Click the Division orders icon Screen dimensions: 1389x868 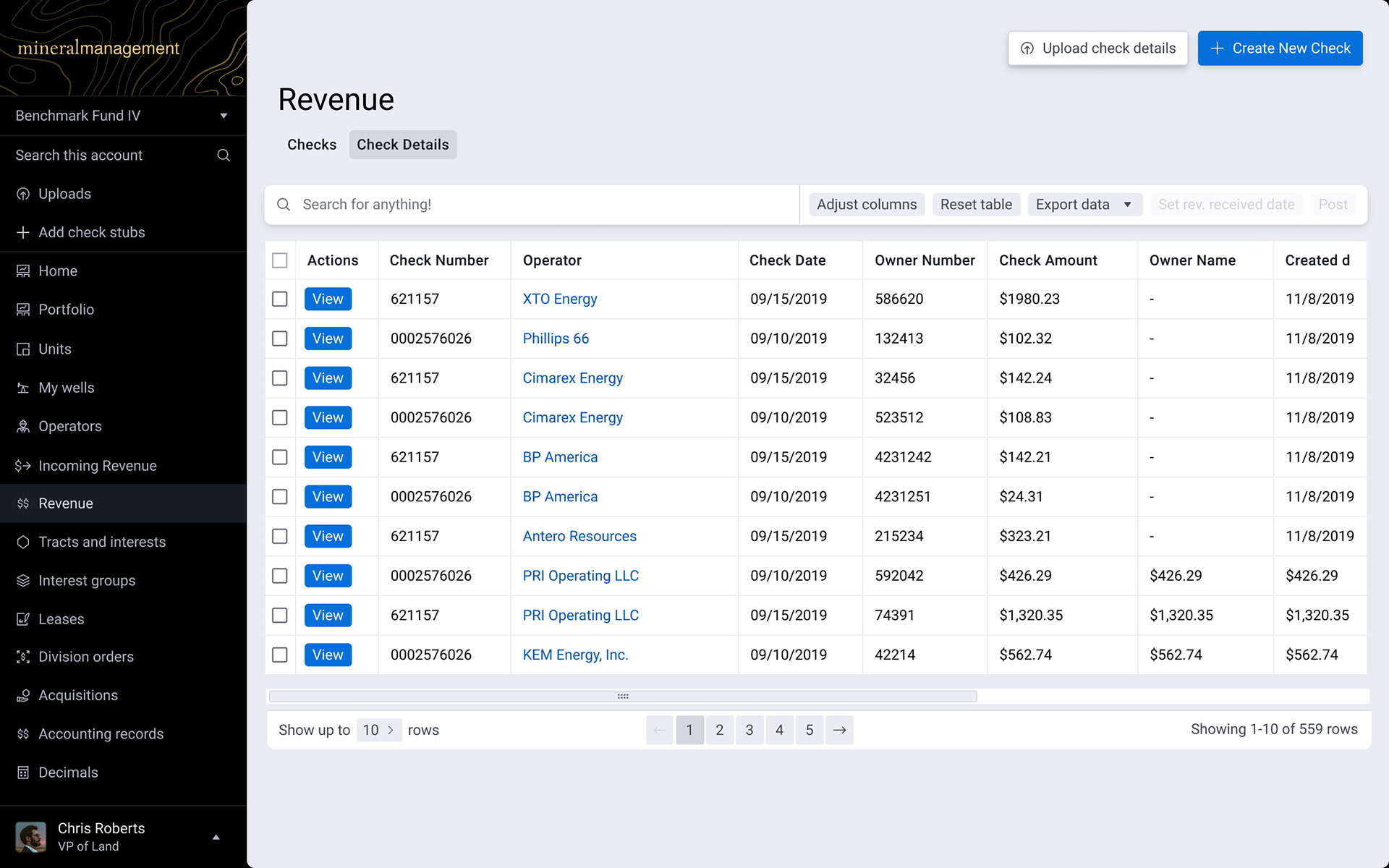(x=23, y=657)
